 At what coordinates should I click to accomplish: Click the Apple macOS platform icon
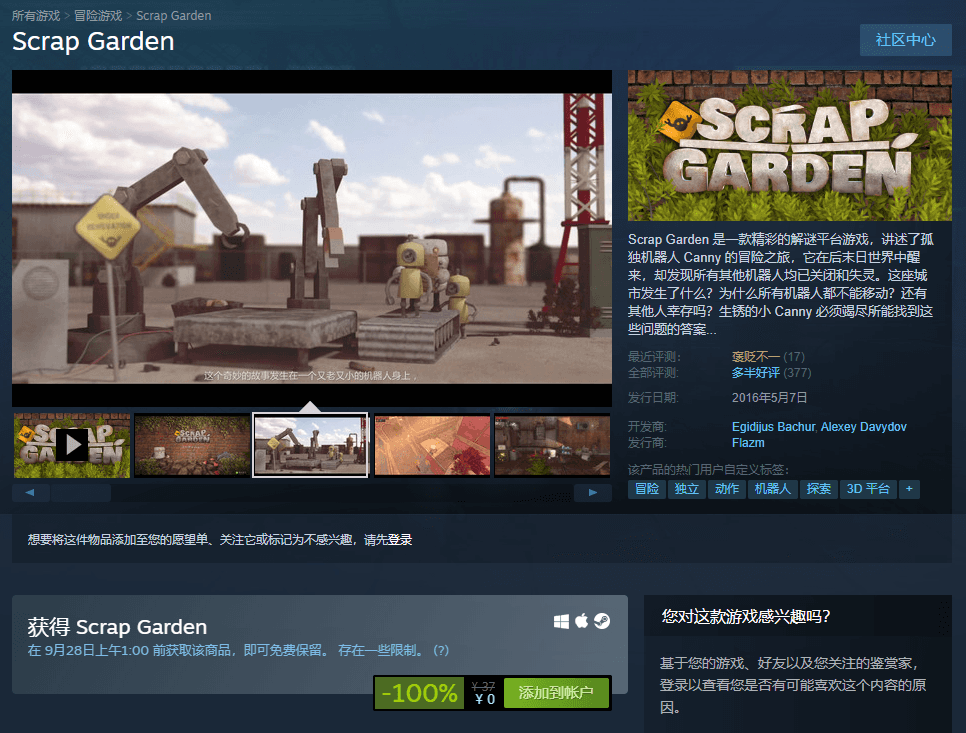582,622
